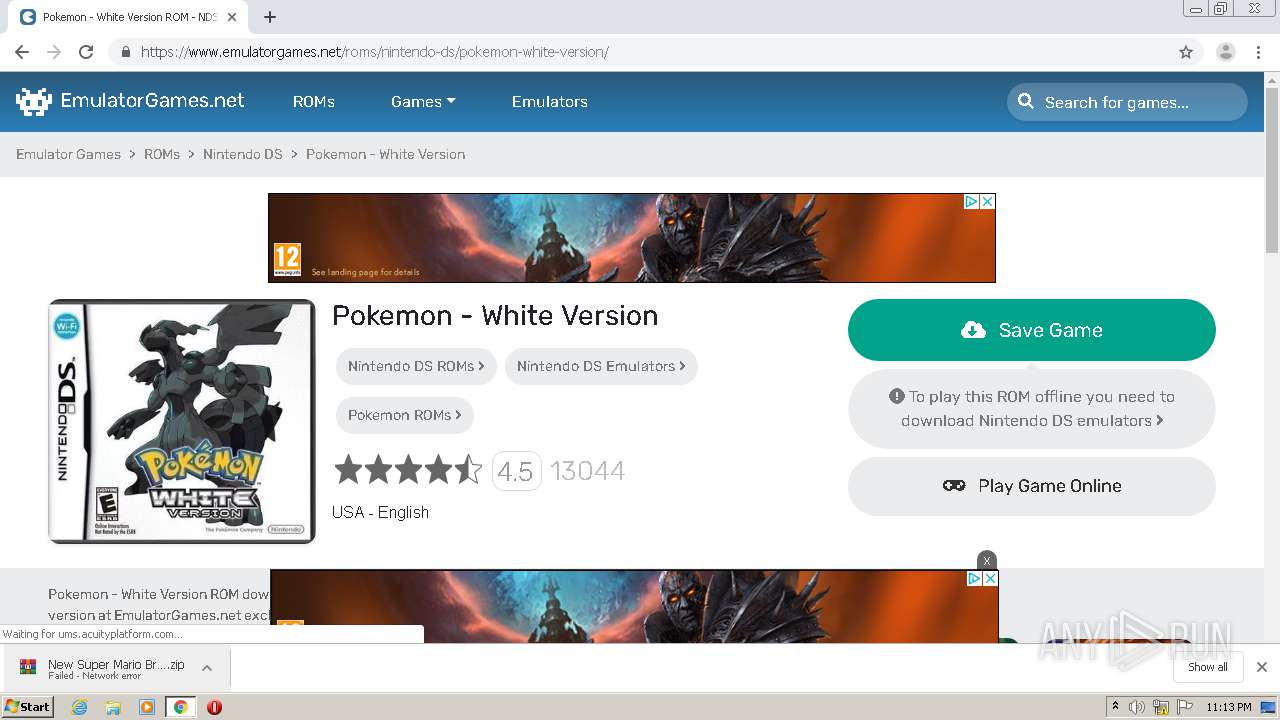
Task: Click the AdChoices icon on top banner
Action: tap(971, 201)
